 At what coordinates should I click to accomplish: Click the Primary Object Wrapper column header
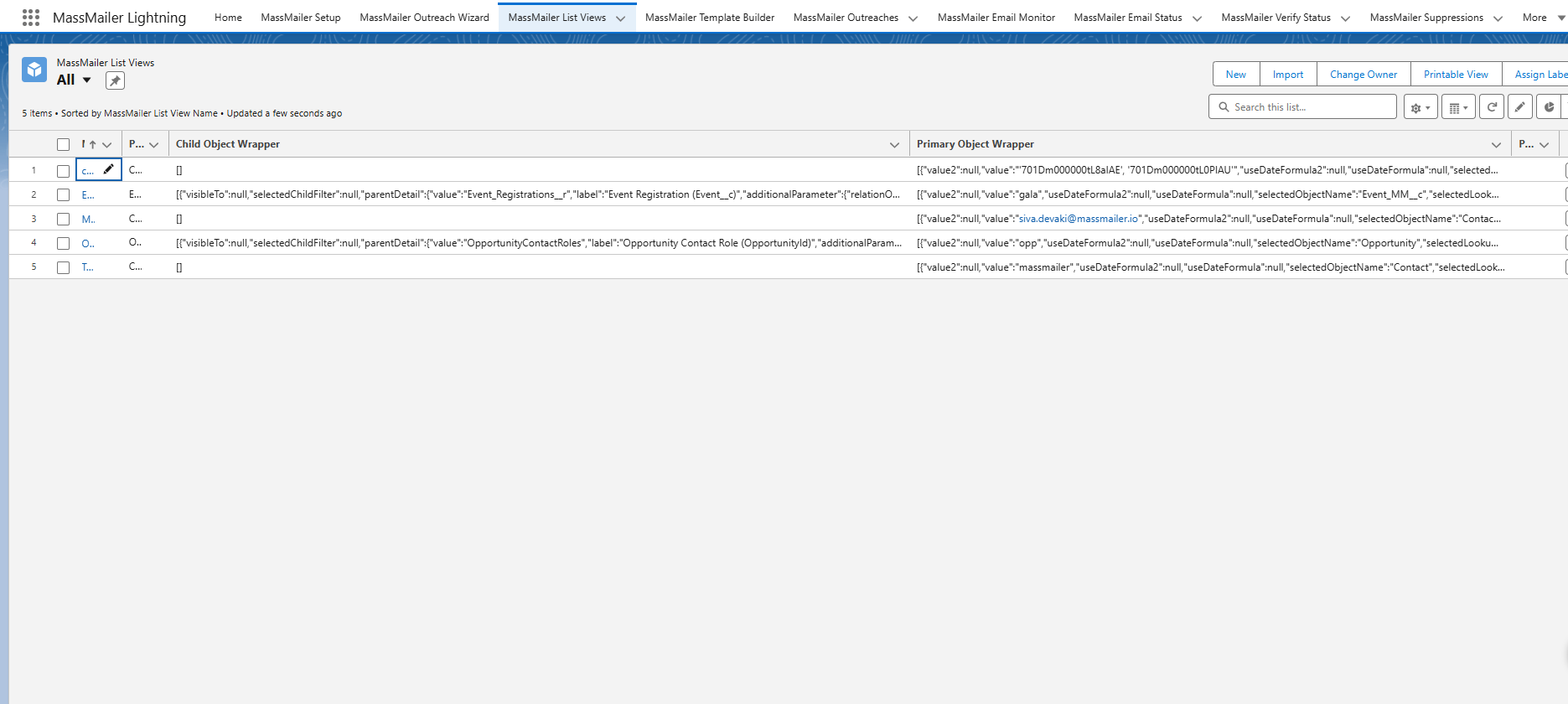point(975,144)
